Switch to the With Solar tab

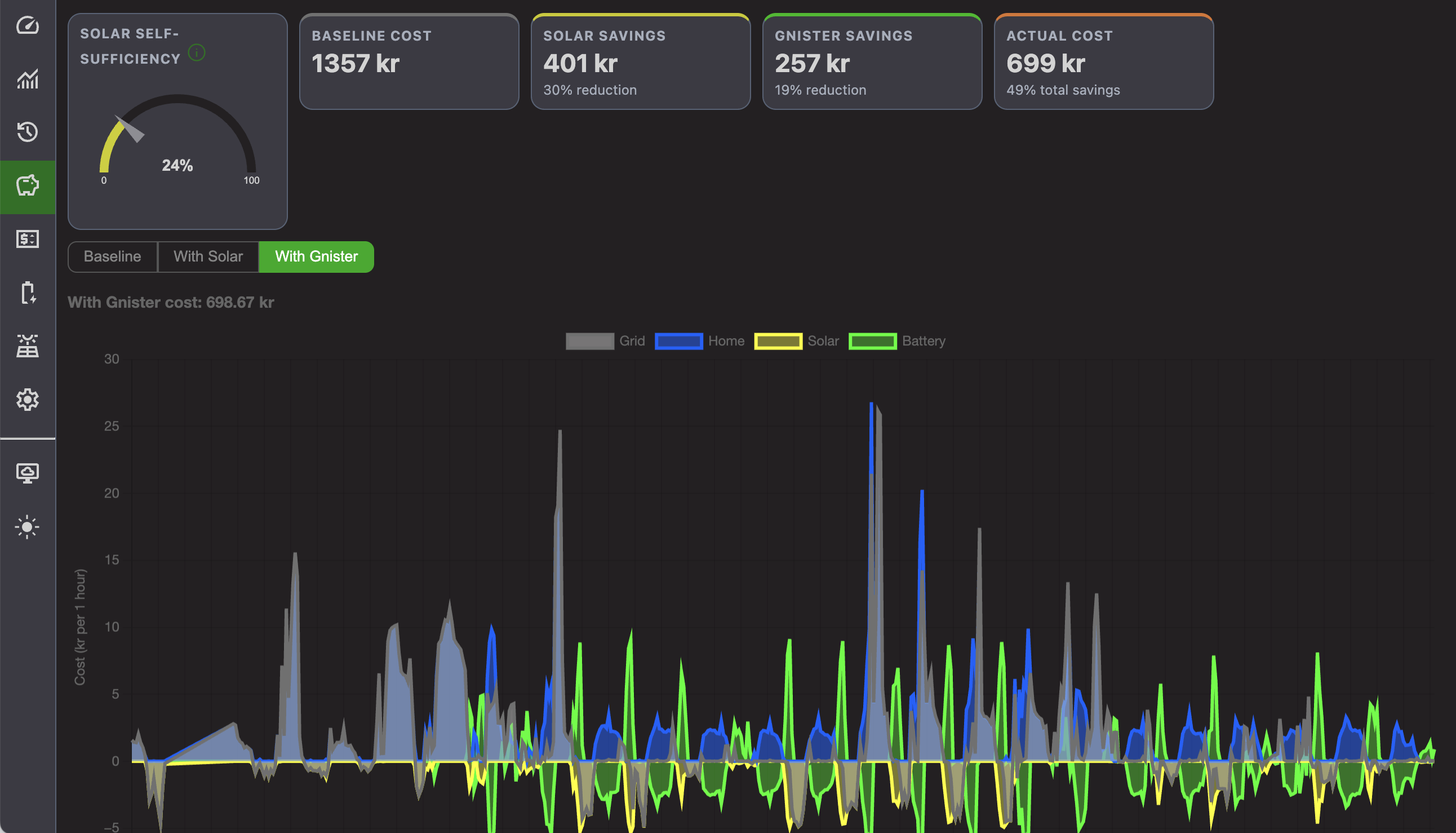208,257
